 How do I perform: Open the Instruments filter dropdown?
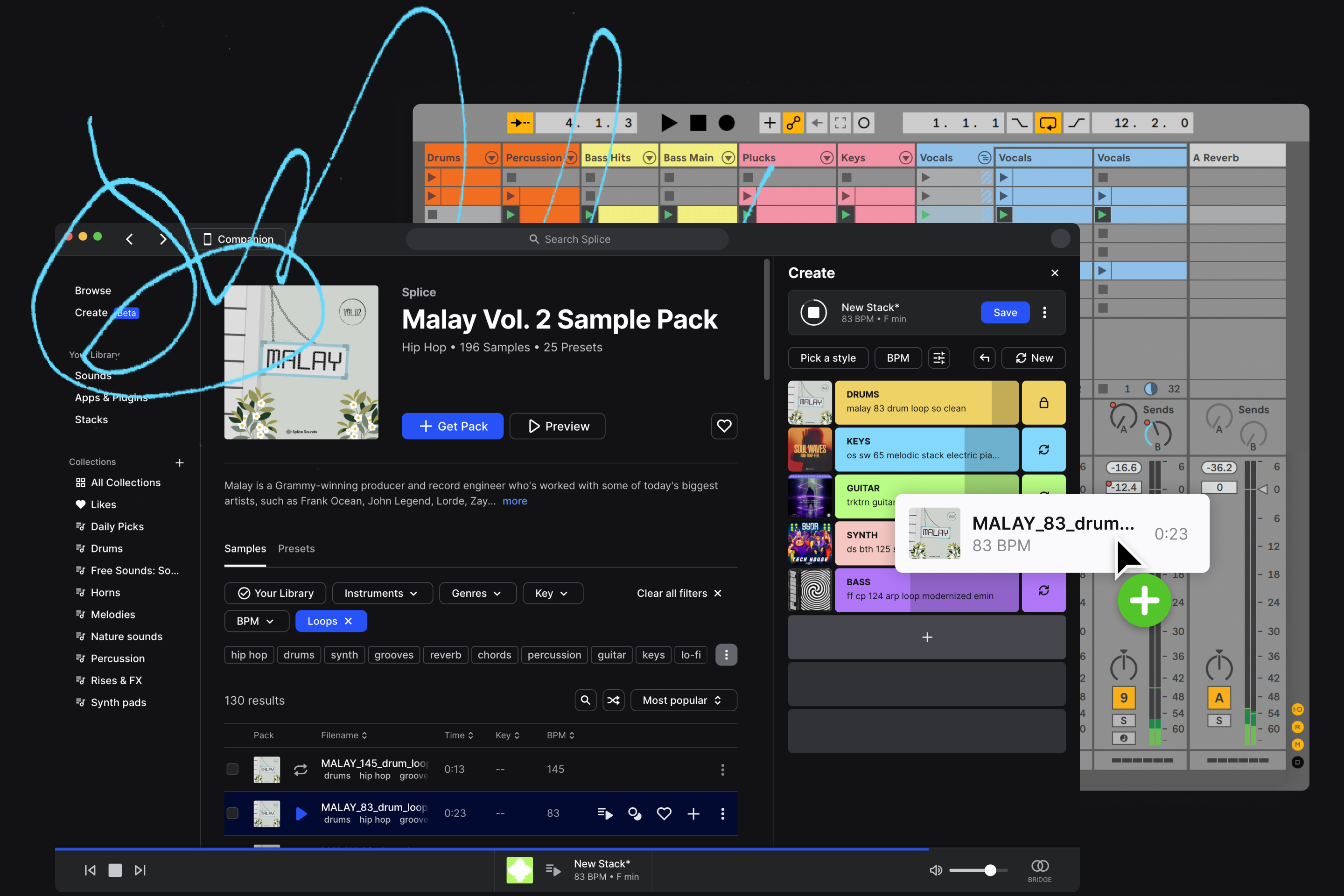point(382,593)
